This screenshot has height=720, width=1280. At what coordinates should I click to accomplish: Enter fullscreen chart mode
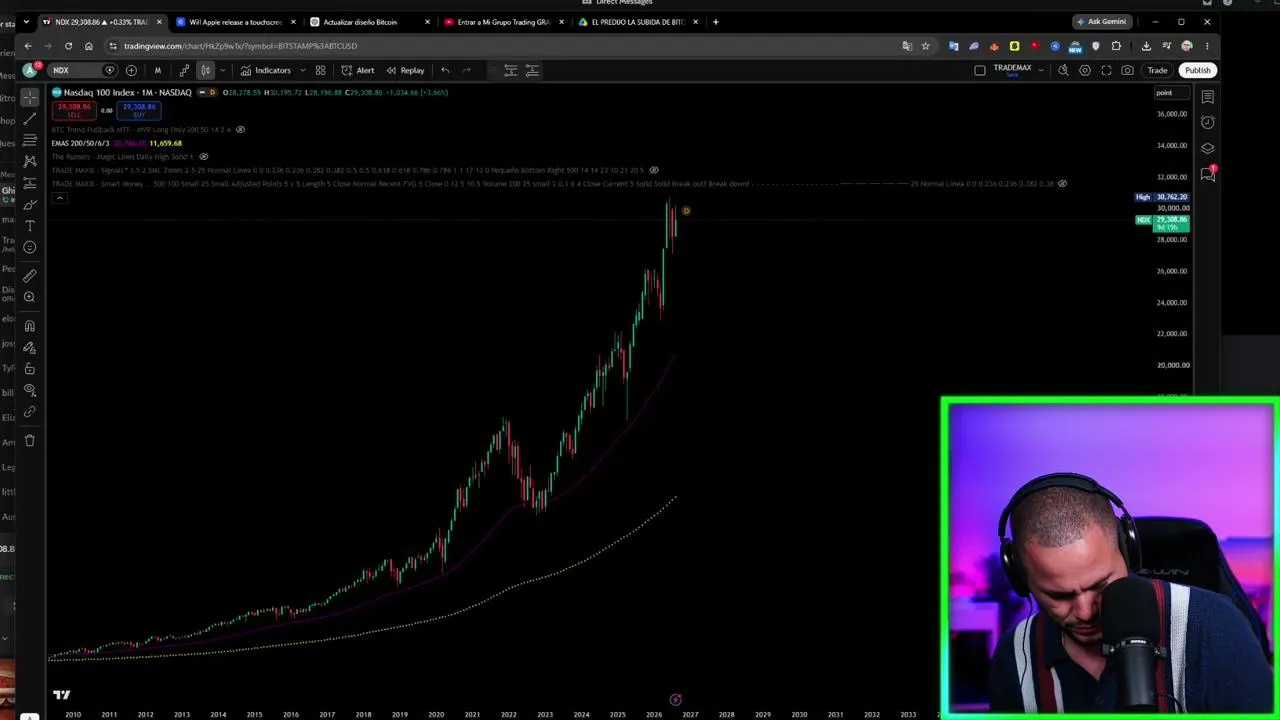pos(1106,70)
